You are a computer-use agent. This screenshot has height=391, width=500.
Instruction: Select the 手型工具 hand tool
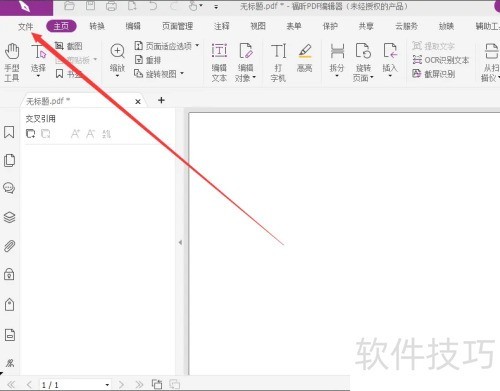pyautogui.click(x=12, y=63)
